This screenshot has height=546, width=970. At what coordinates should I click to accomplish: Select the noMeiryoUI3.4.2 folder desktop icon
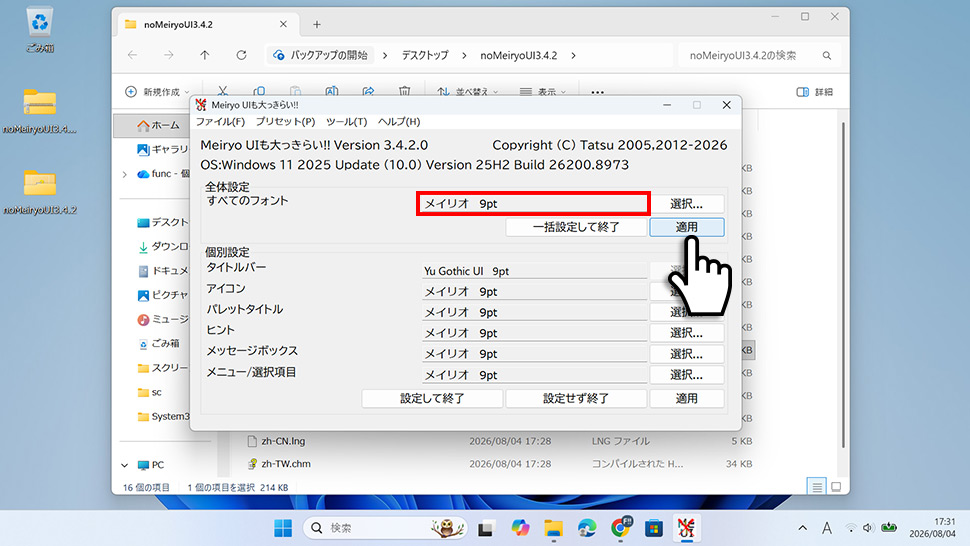click(x=40, y=192)
